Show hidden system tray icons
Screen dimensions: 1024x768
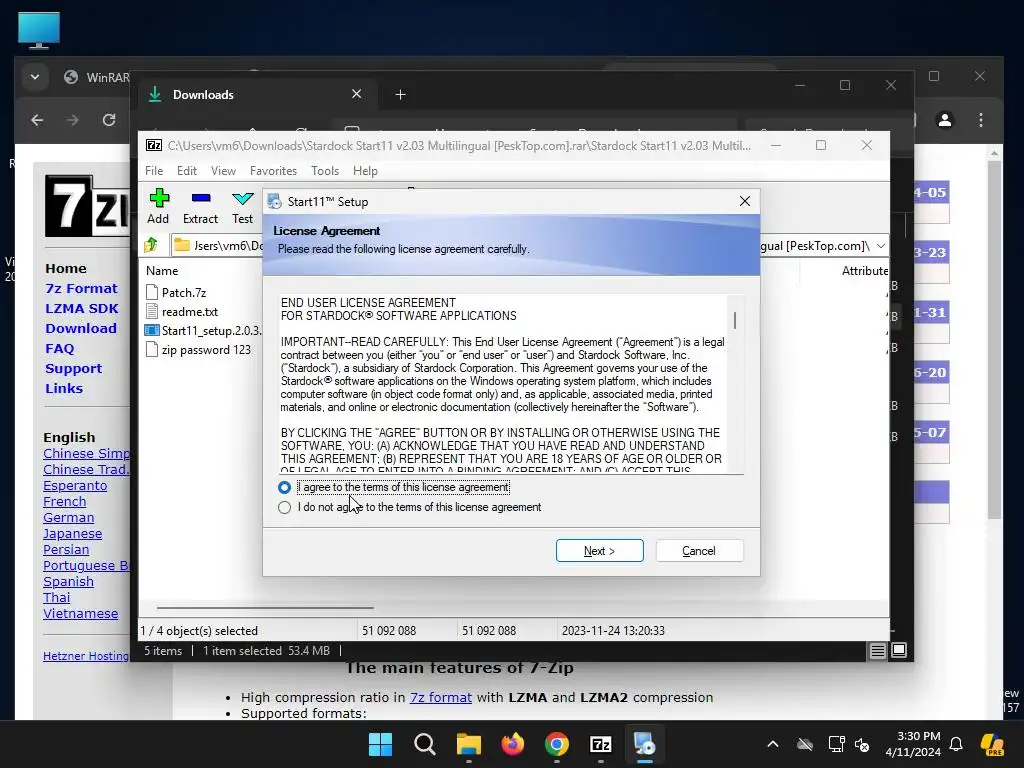click(773, 744)
